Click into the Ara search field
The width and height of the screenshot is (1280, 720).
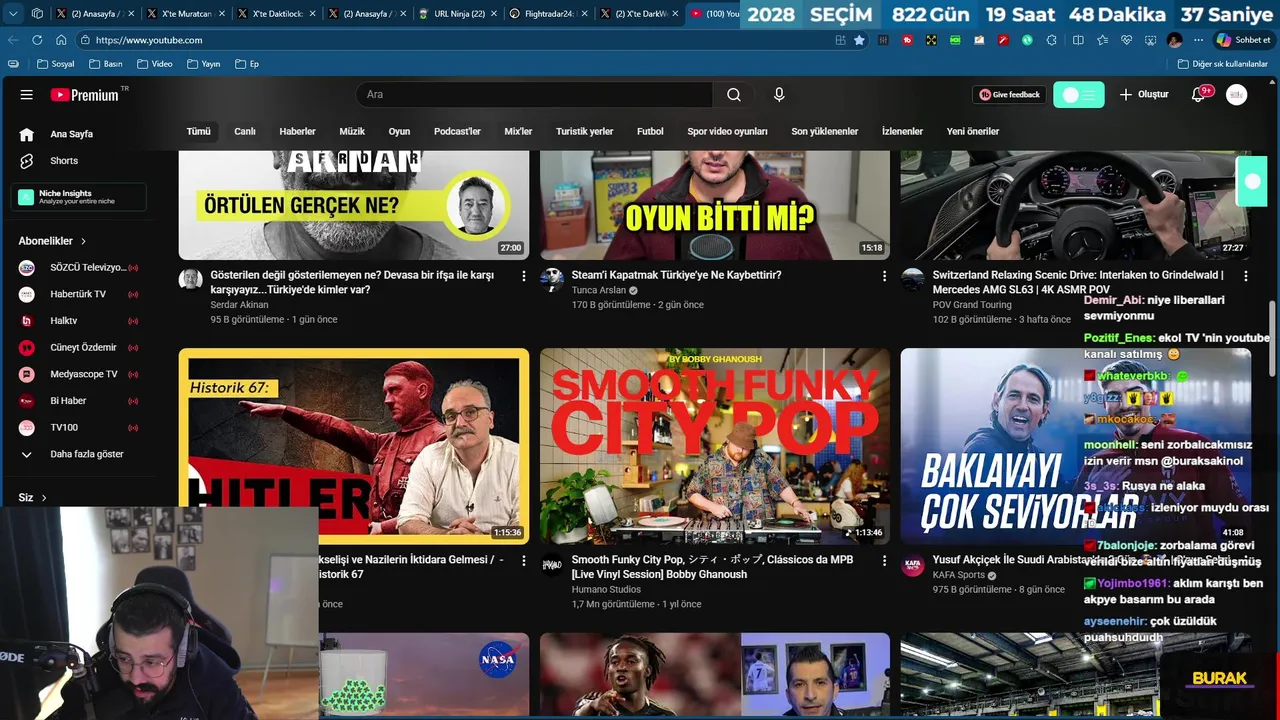coord(534,95)
